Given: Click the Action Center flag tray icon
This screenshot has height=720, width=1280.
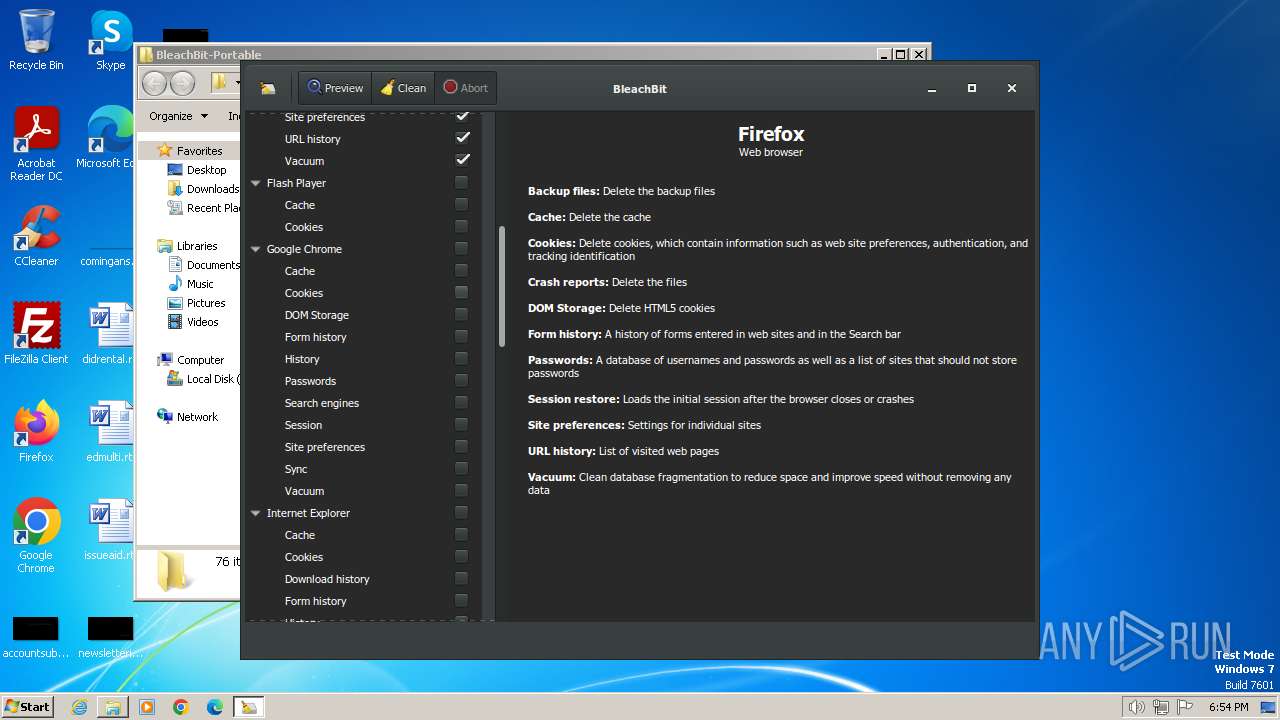Looking at the screenshot, I should [1185, 707].
